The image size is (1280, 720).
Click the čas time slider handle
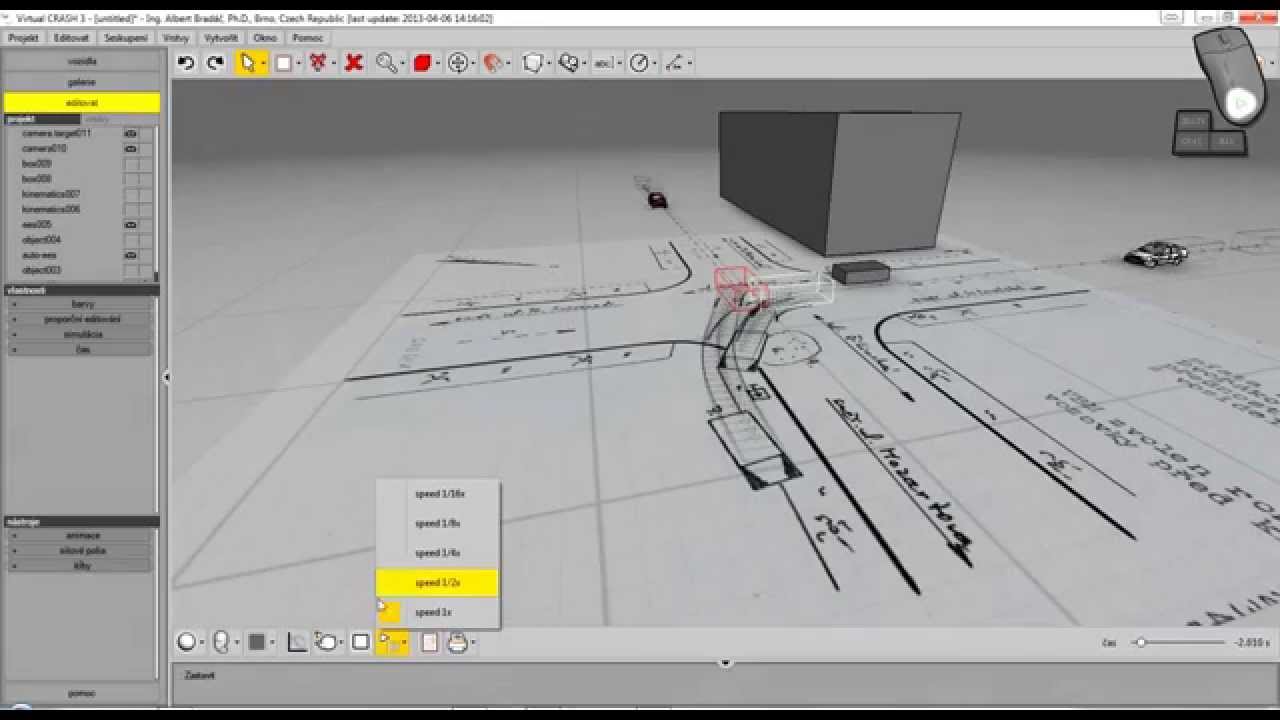pyautogui.click(x=1141, y=643)
